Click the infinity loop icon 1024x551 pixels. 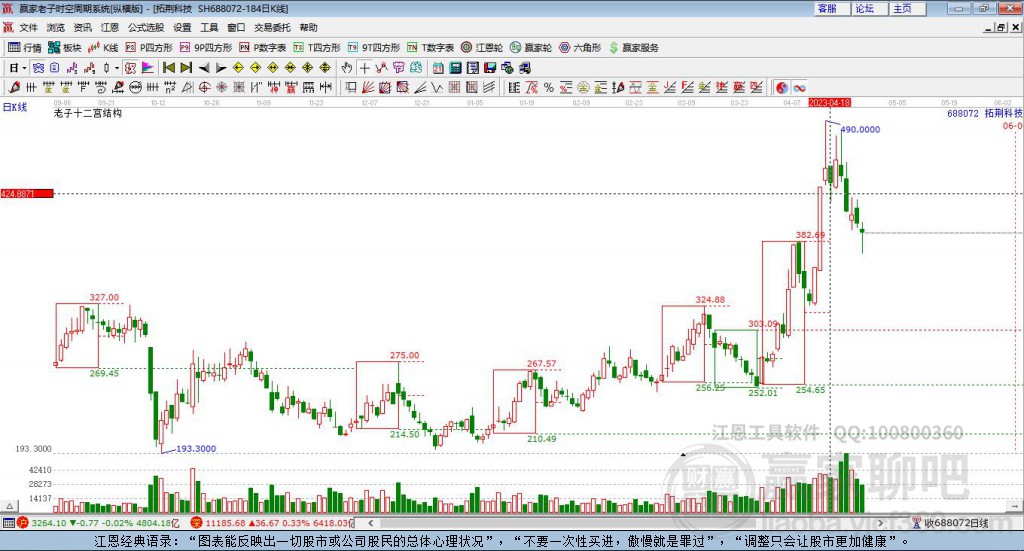pos(799,87)
